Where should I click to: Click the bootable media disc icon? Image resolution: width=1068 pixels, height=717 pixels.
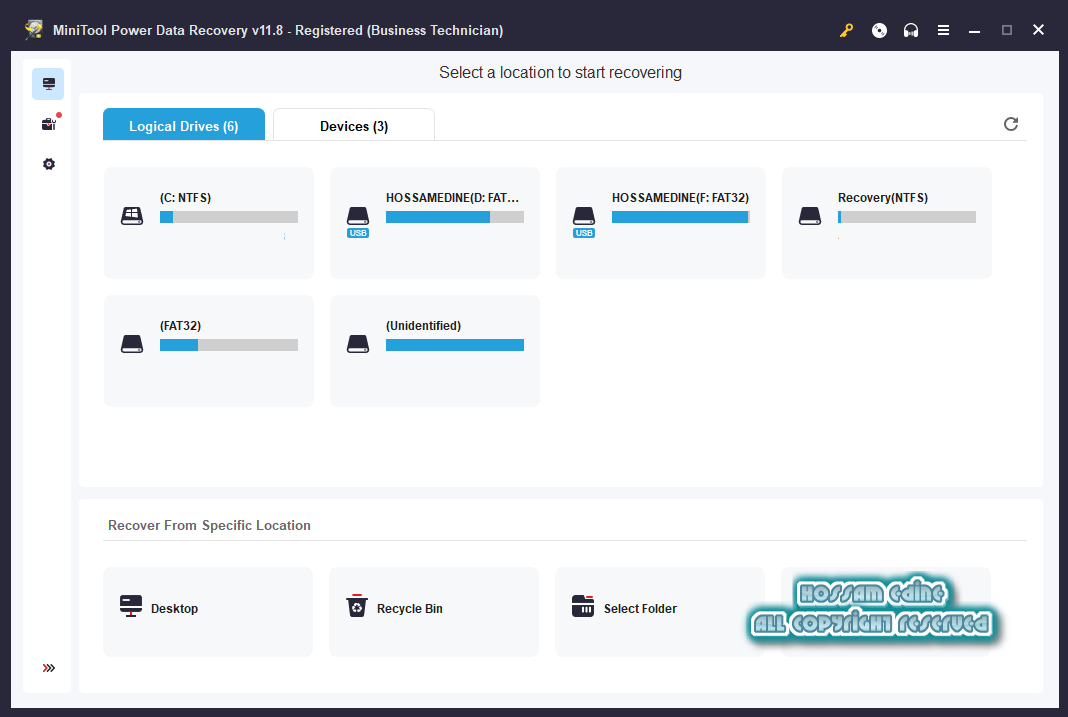click(x=879, y=31)
